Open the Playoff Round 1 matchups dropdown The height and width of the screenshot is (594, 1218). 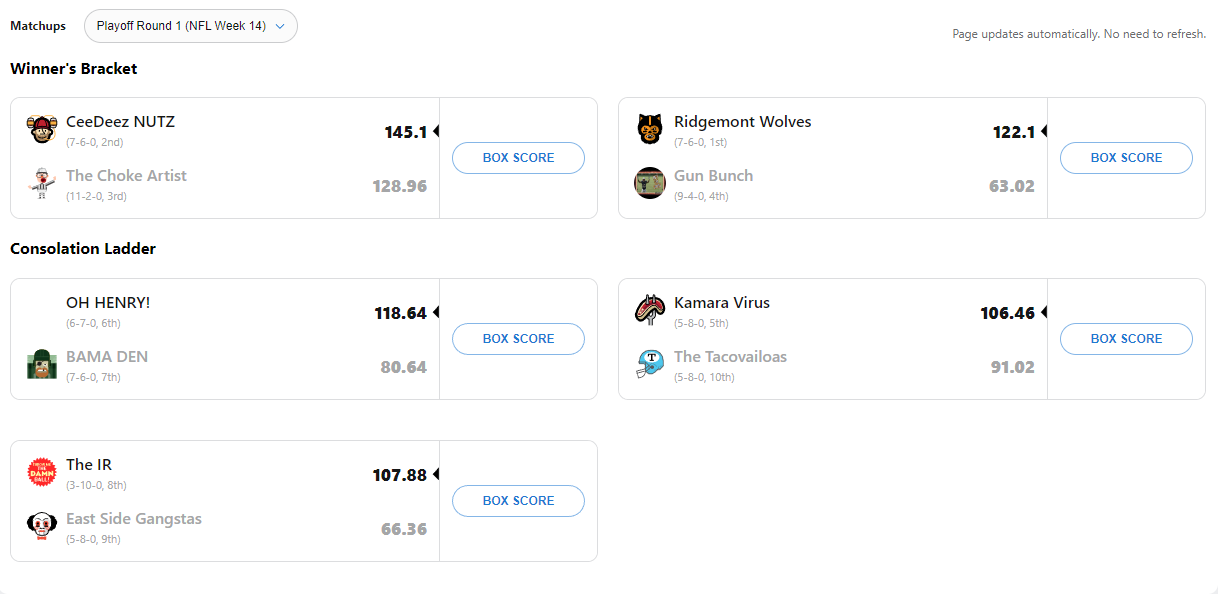tap(191, 27)
